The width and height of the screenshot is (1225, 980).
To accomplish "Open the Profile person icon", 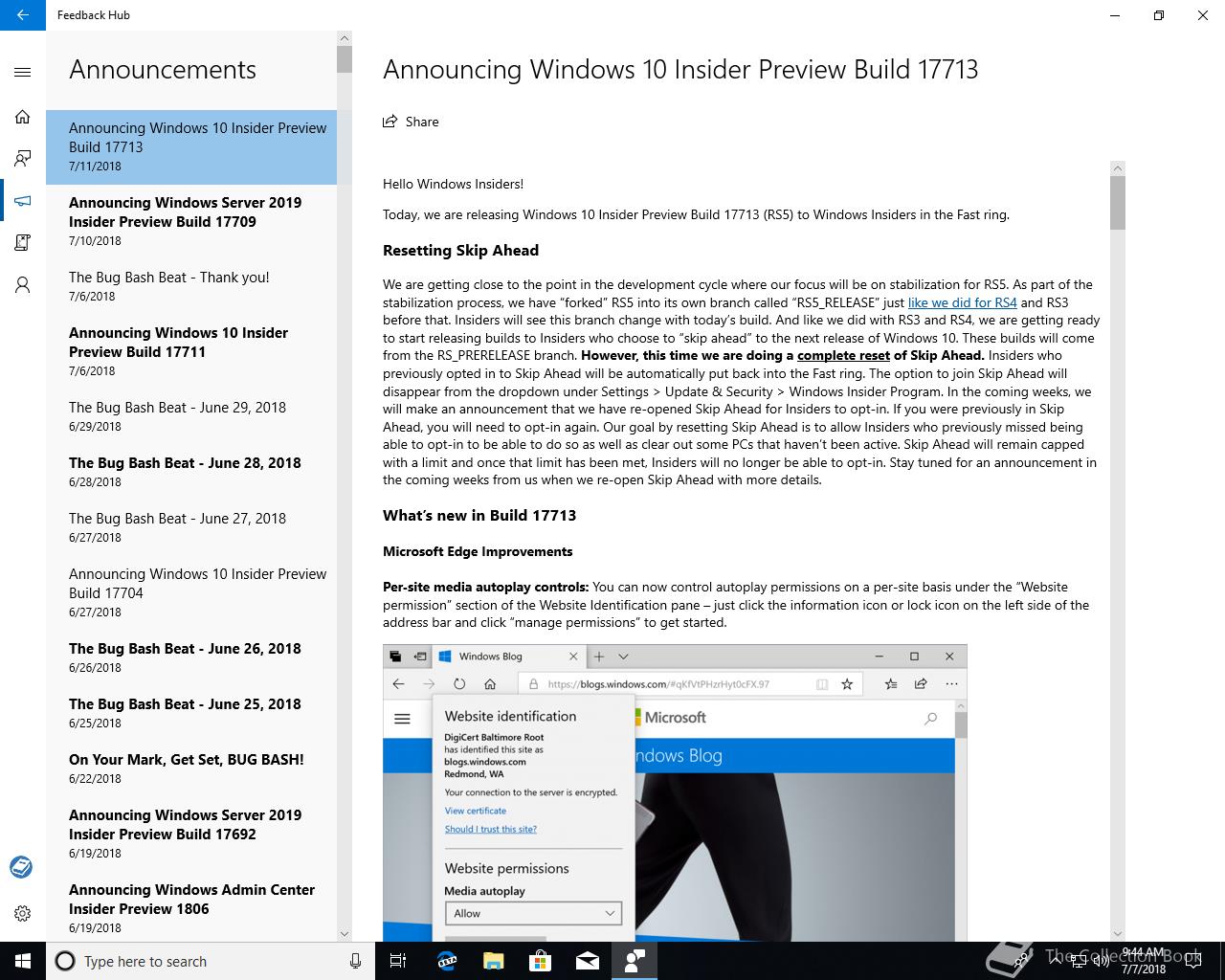I will pos(23,285).
